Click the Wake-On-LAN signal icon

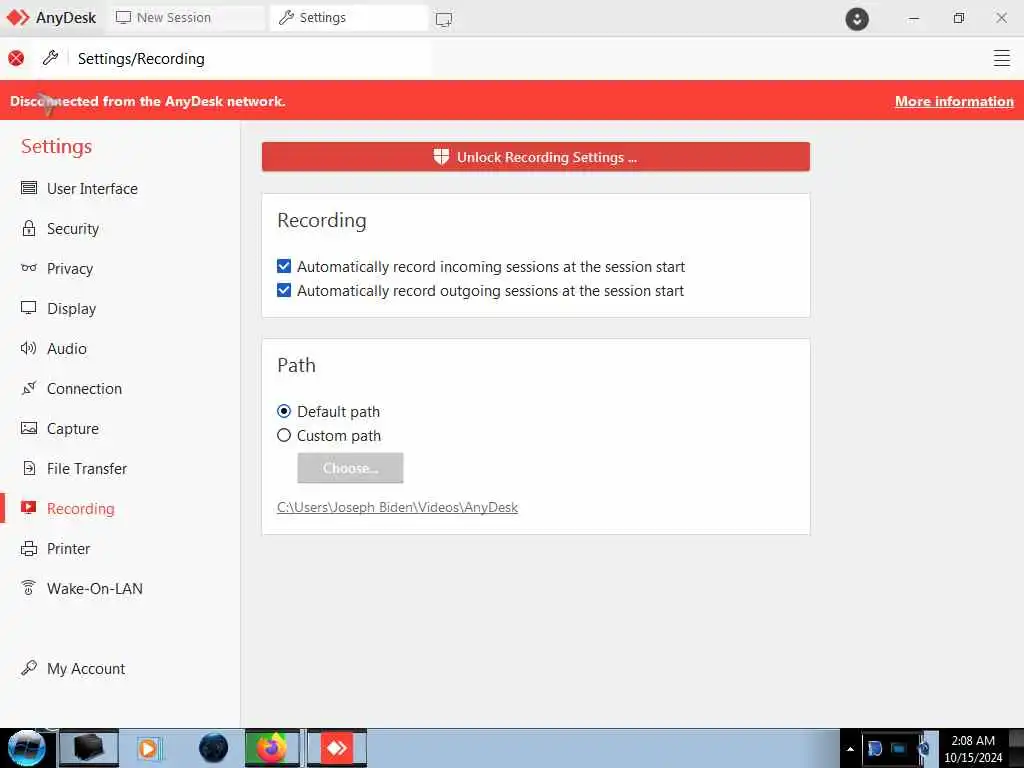click(x=29, y=588)
